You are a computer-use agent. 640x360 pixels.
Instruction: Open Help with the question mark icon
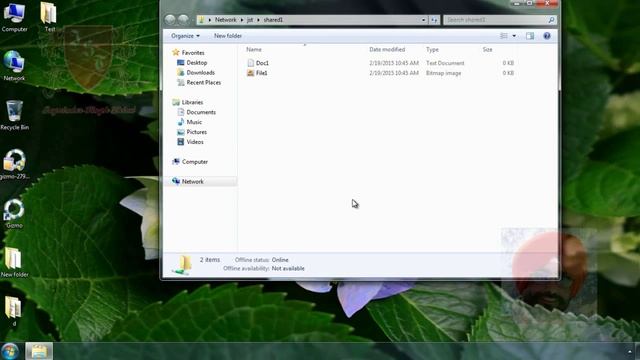tap(547, 36)
